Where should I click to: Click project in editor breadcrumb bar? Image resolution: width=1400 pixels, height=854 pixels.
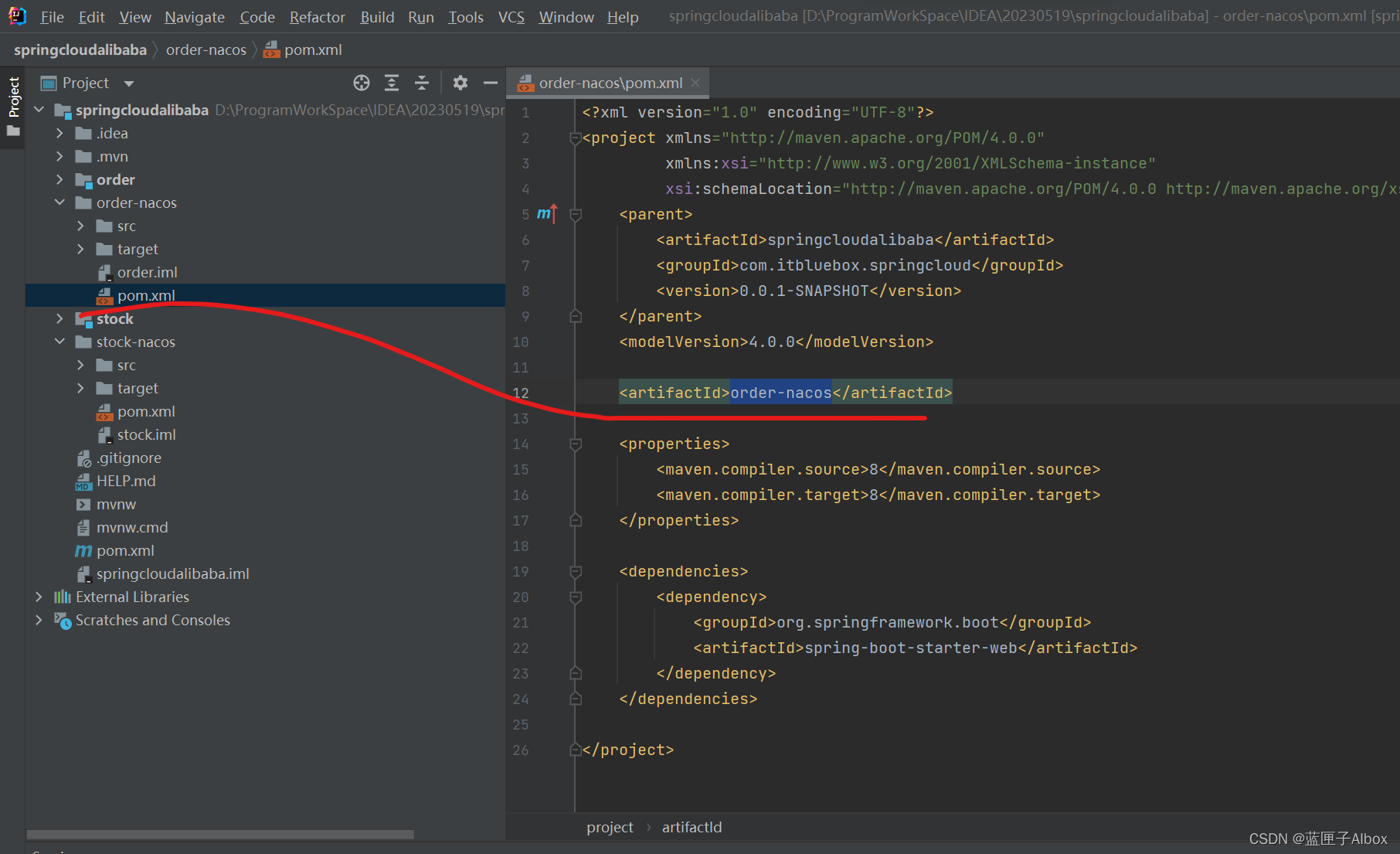pyautogui.click(x=610, y=827)
